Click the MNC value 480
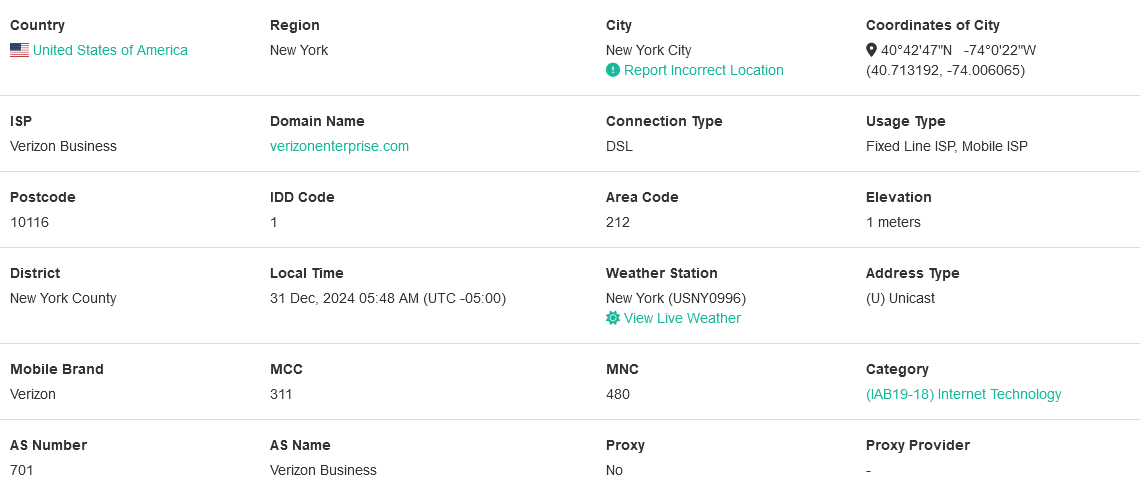This screenshot has height=494, width=1140. click(x=618, y=394)
